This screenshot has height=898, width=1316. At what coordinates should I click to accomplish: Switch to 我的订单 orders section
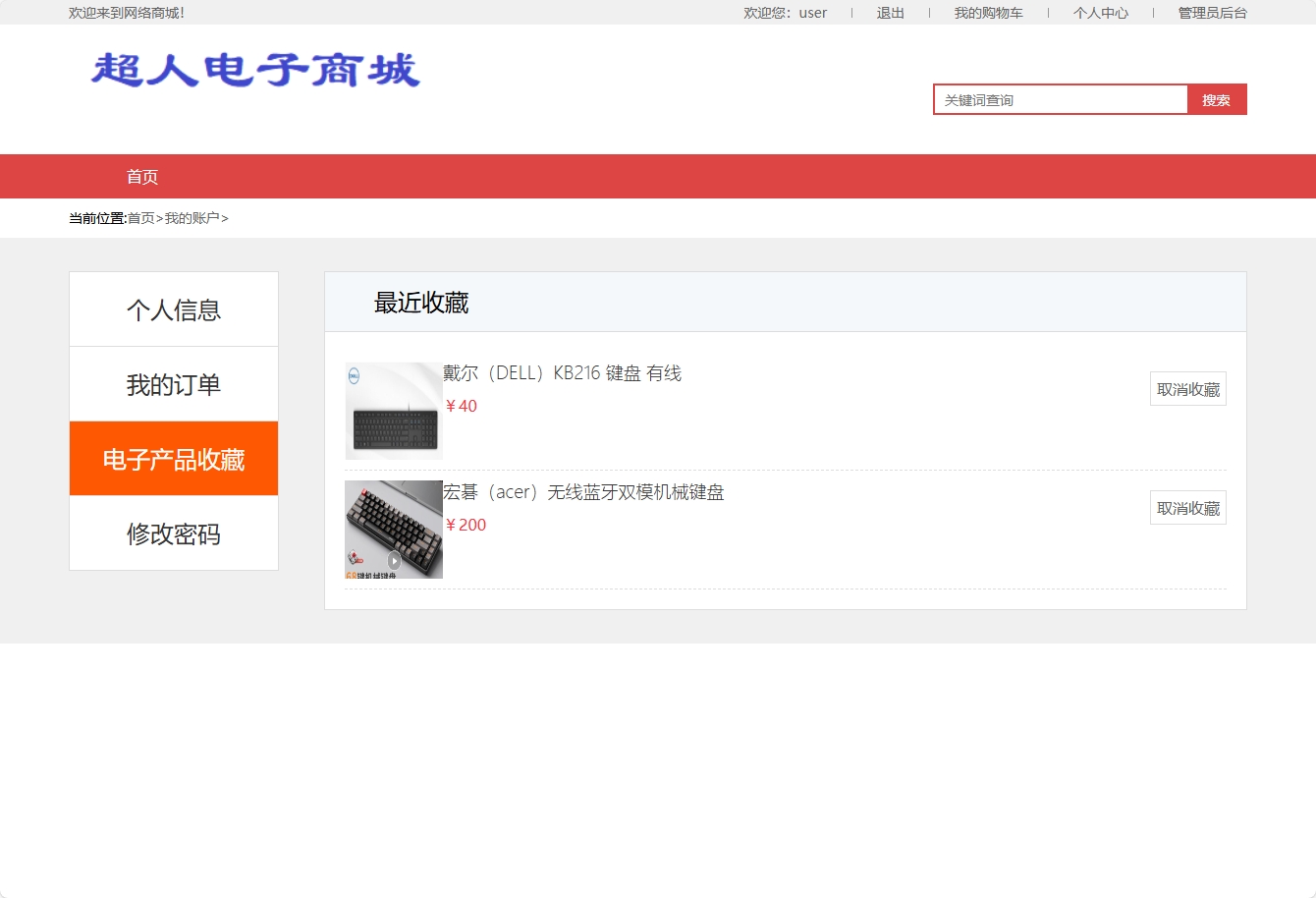(x=174, y=384)
